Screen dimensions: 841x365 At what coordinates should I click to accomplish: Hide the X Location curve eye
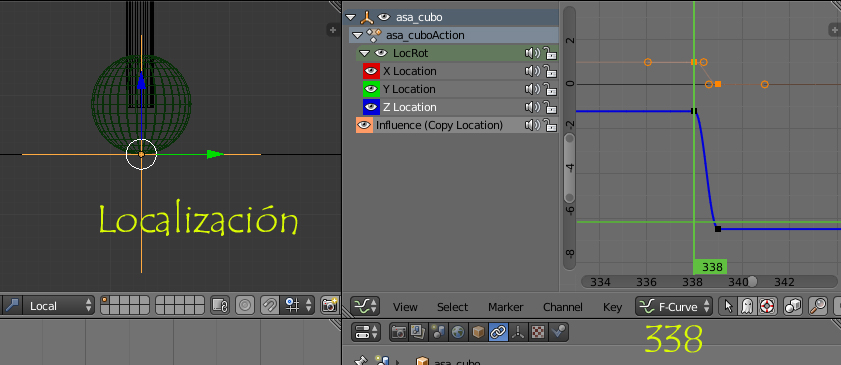[371, 71]
